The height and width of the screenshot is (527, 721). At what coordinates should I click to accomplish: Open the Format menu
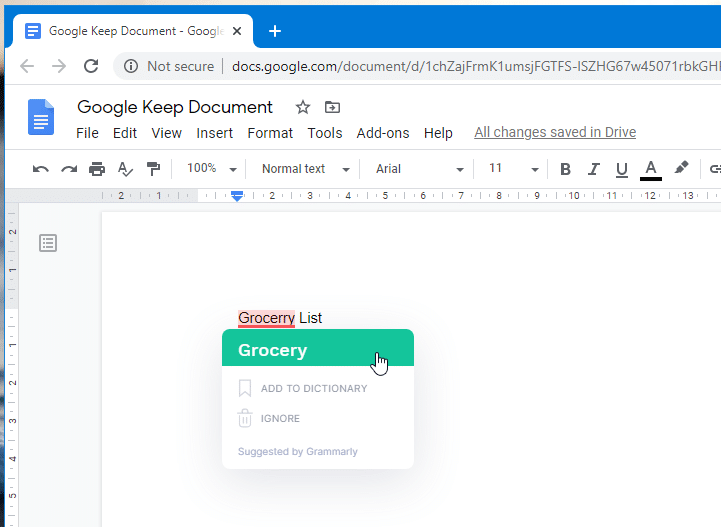[x=270, y=133]
